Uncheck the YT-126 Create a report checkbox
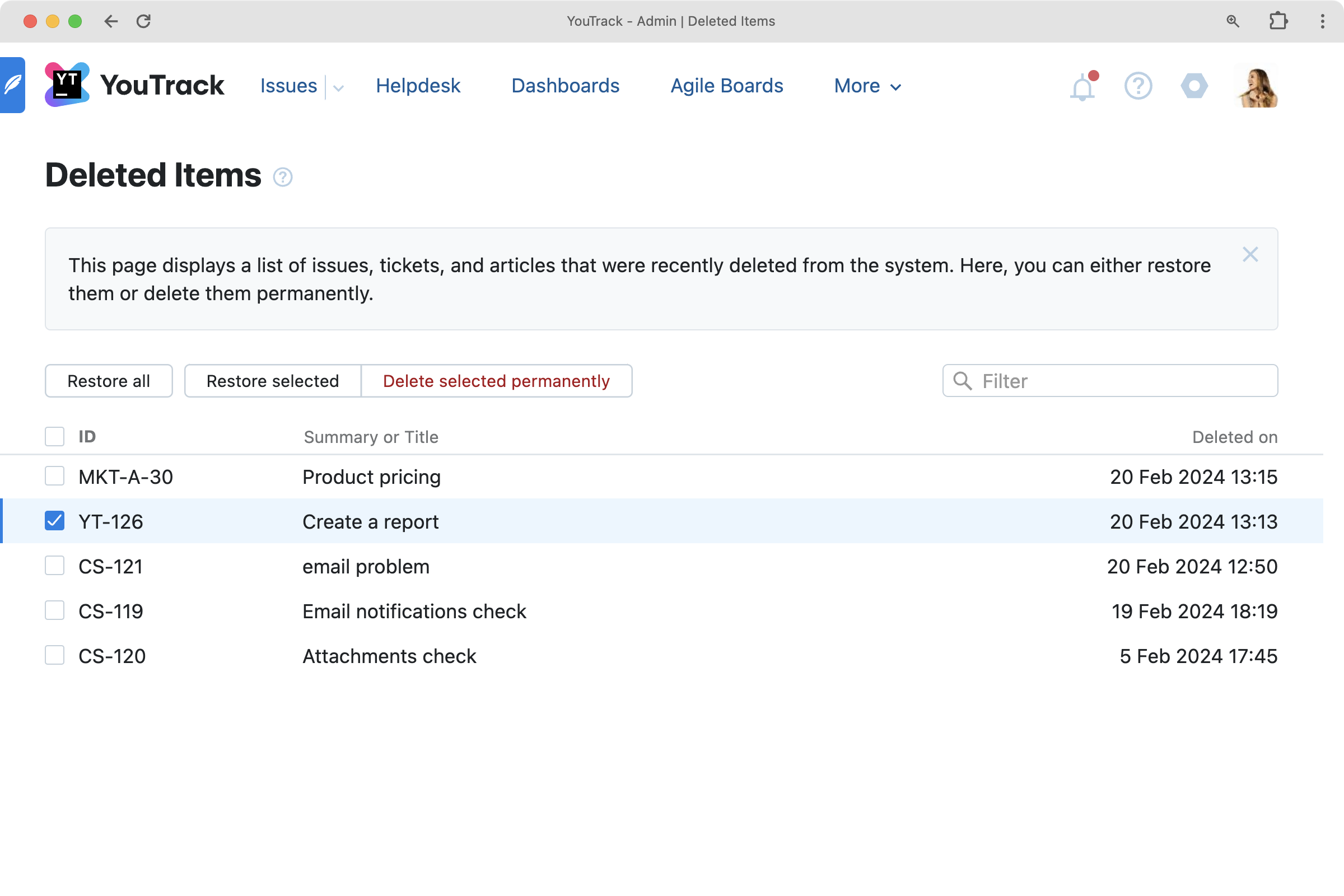 [x=54, y=521]
